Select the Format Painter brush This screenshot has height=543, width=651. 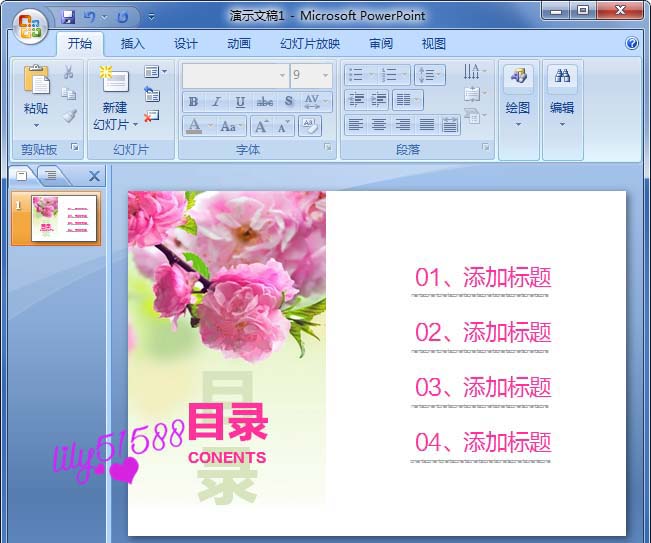[69, 116]
